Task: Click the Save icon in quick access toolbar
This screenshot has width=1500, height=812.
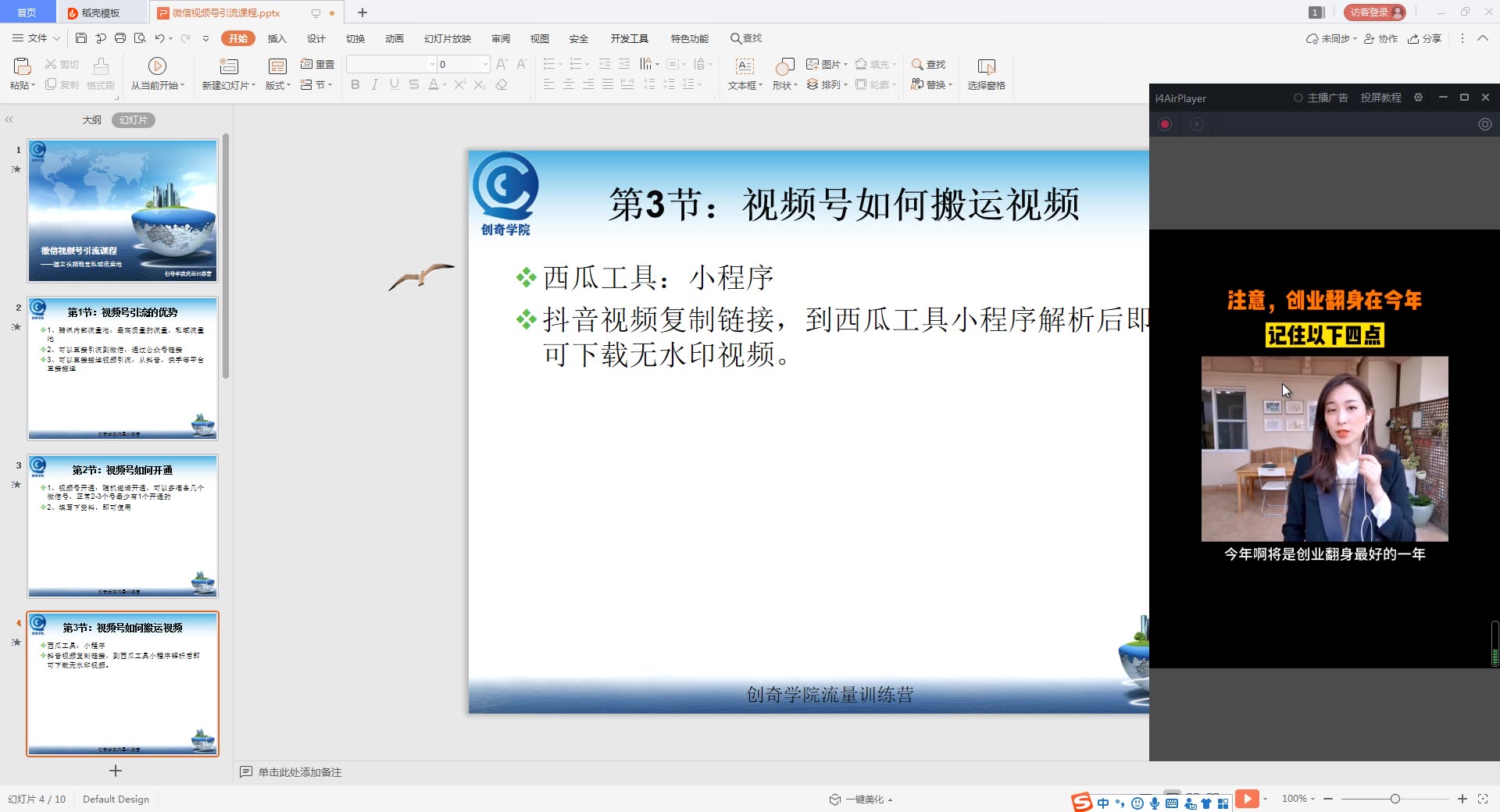Action: [81, 38]
